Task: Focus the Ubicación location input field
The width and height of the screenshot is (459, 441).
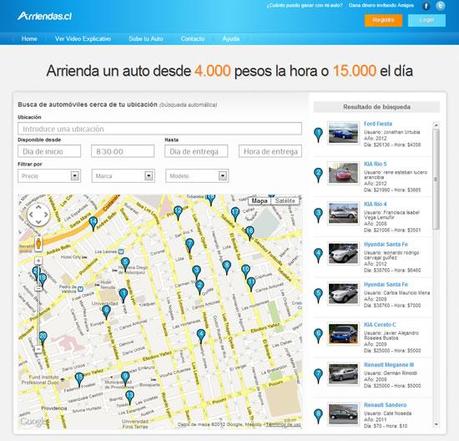Action: coord(160,129)
